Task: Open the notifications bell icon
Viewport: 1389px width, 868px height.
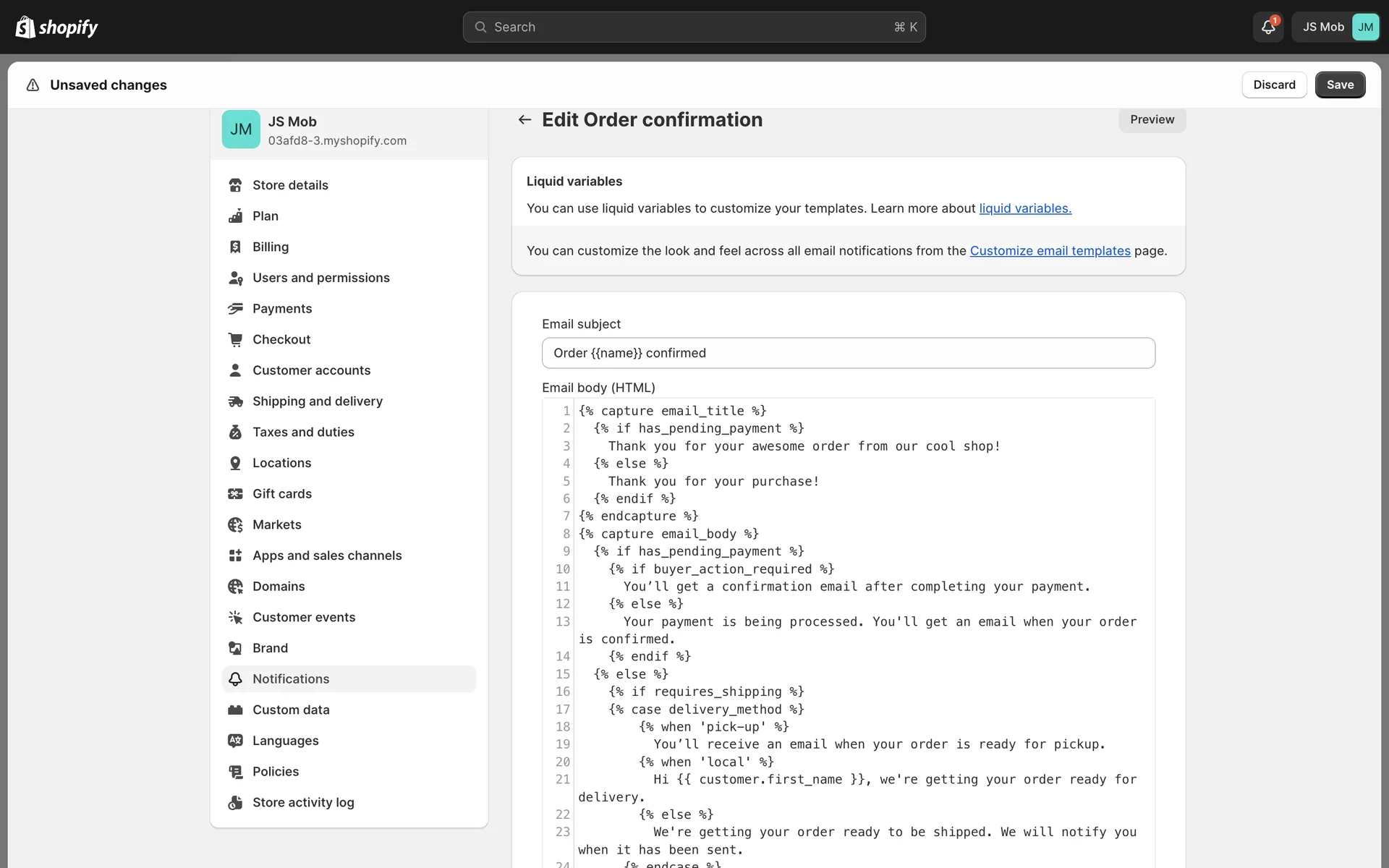Action: [x=1267, y=27]
